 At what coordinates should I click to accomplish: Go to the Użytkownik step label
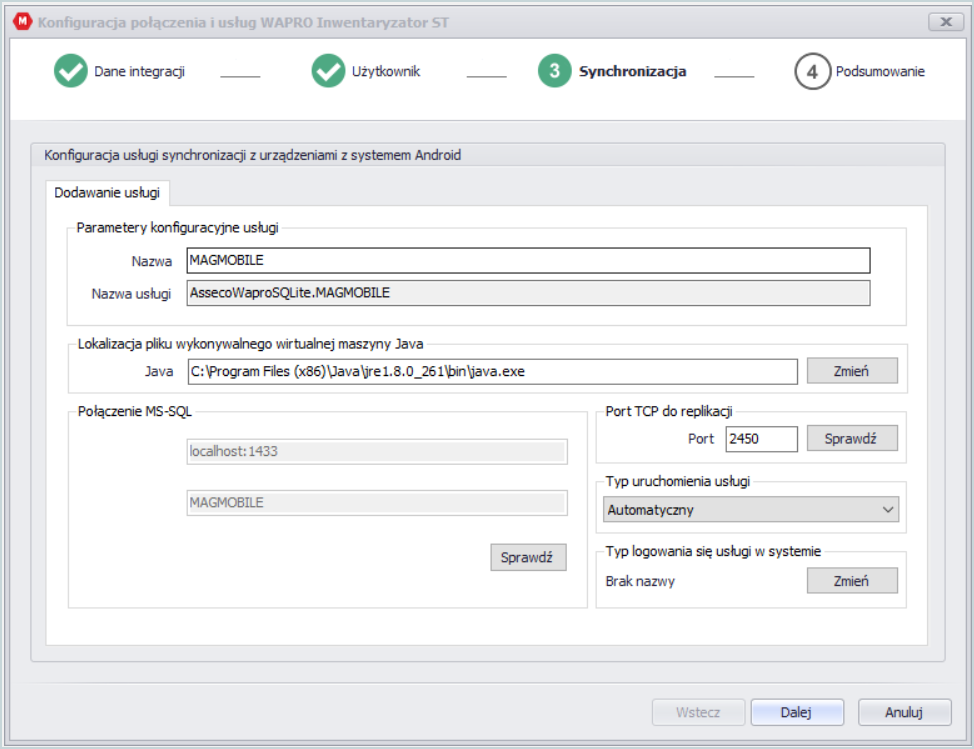point(386,71)
